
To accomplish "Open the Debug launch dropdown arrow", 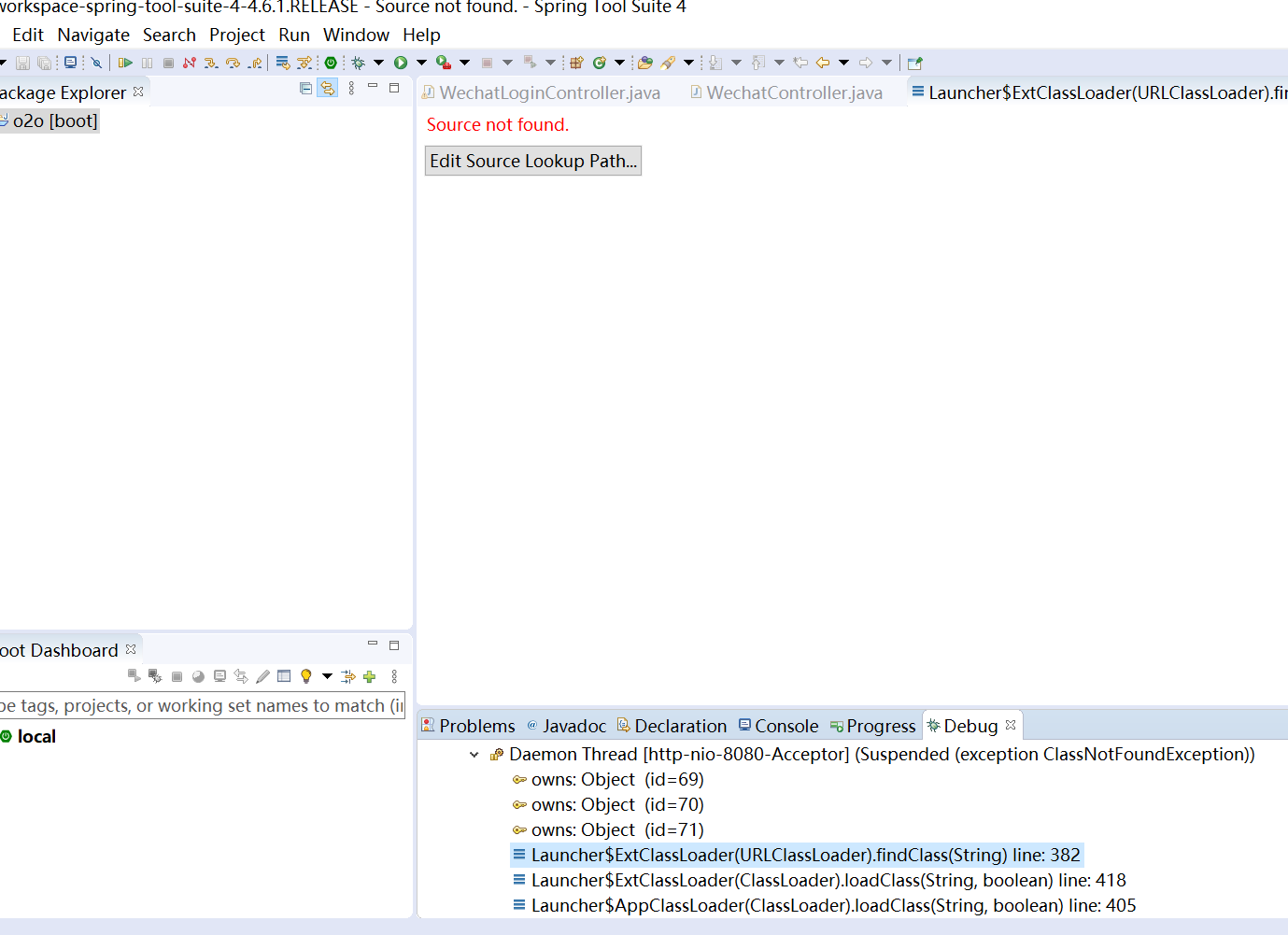I will [378, 63].
